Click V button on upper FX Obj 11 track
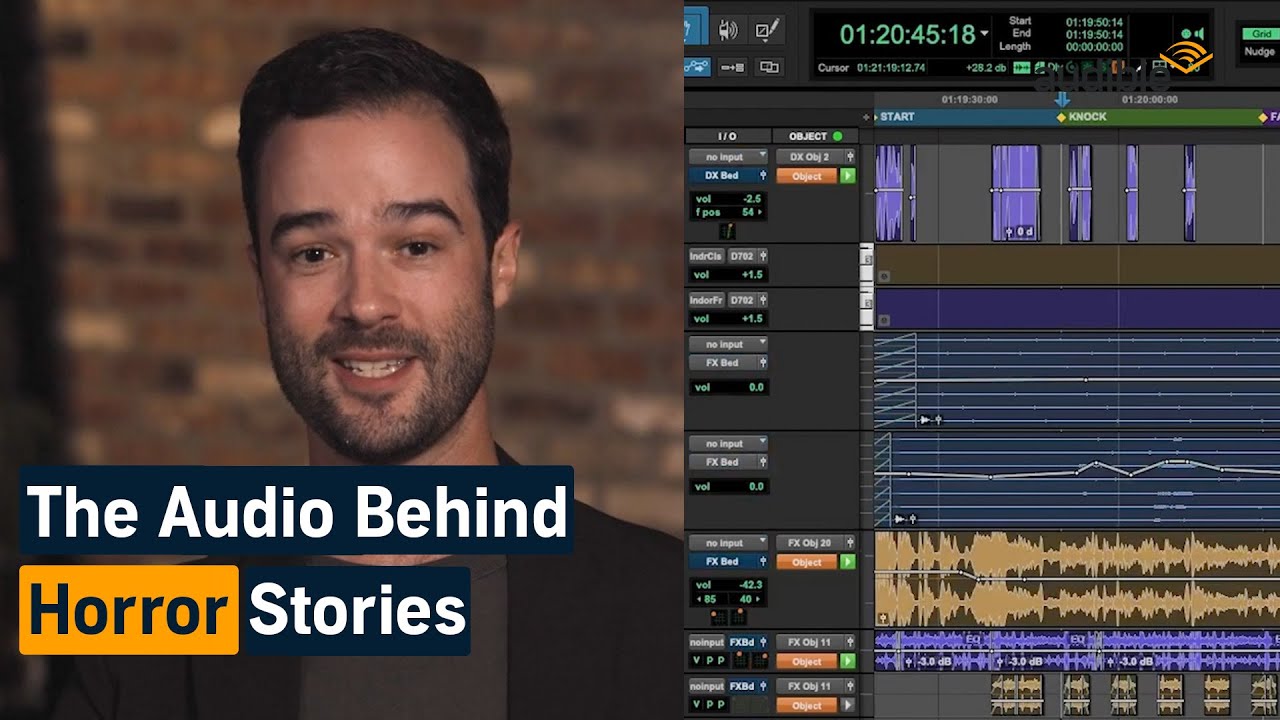 click(696, 661)
